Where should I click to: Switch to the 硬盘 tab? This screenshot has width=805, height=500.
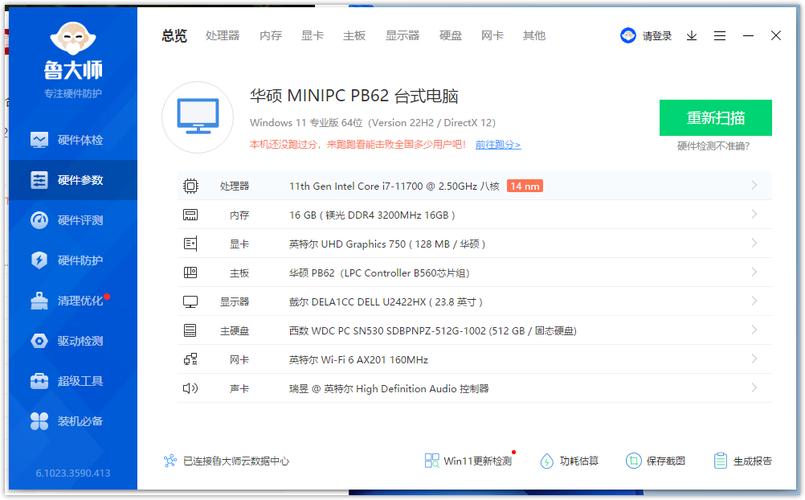(x=451, y=35)
